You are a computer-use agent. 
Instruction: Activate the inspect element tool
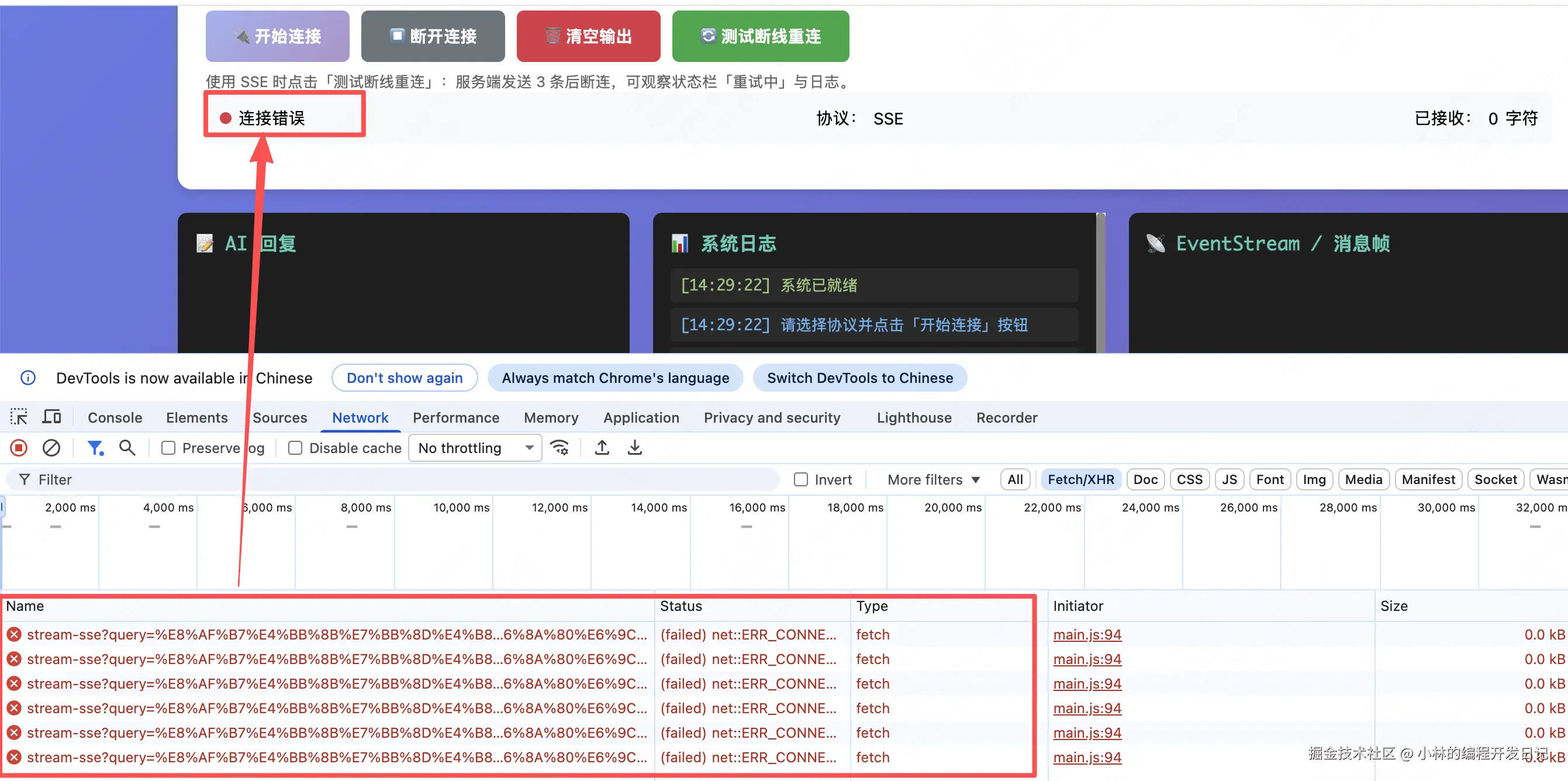[x=18, y=417]
